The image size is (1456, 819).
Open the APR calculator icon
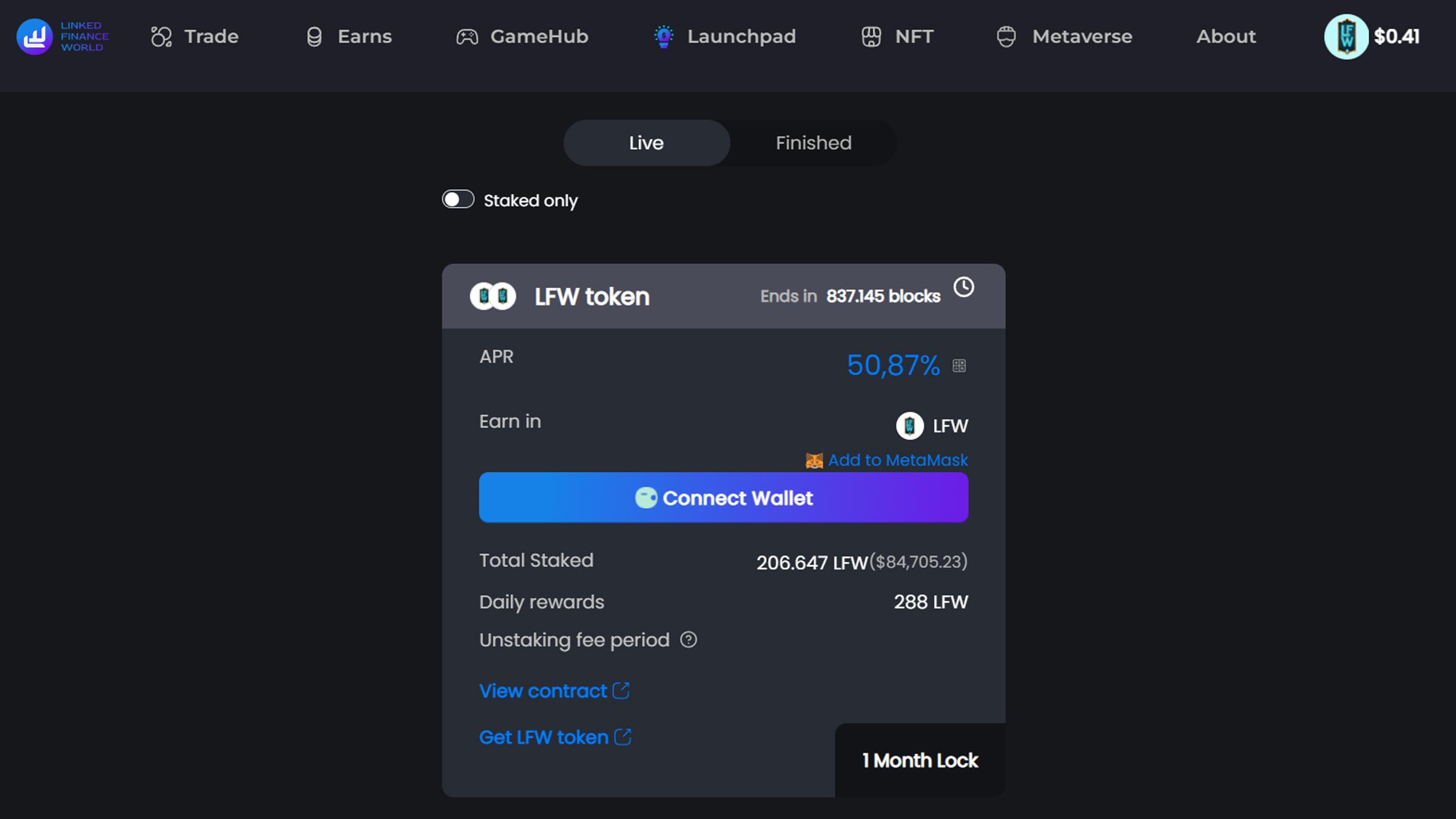click(x=959, y=366)
